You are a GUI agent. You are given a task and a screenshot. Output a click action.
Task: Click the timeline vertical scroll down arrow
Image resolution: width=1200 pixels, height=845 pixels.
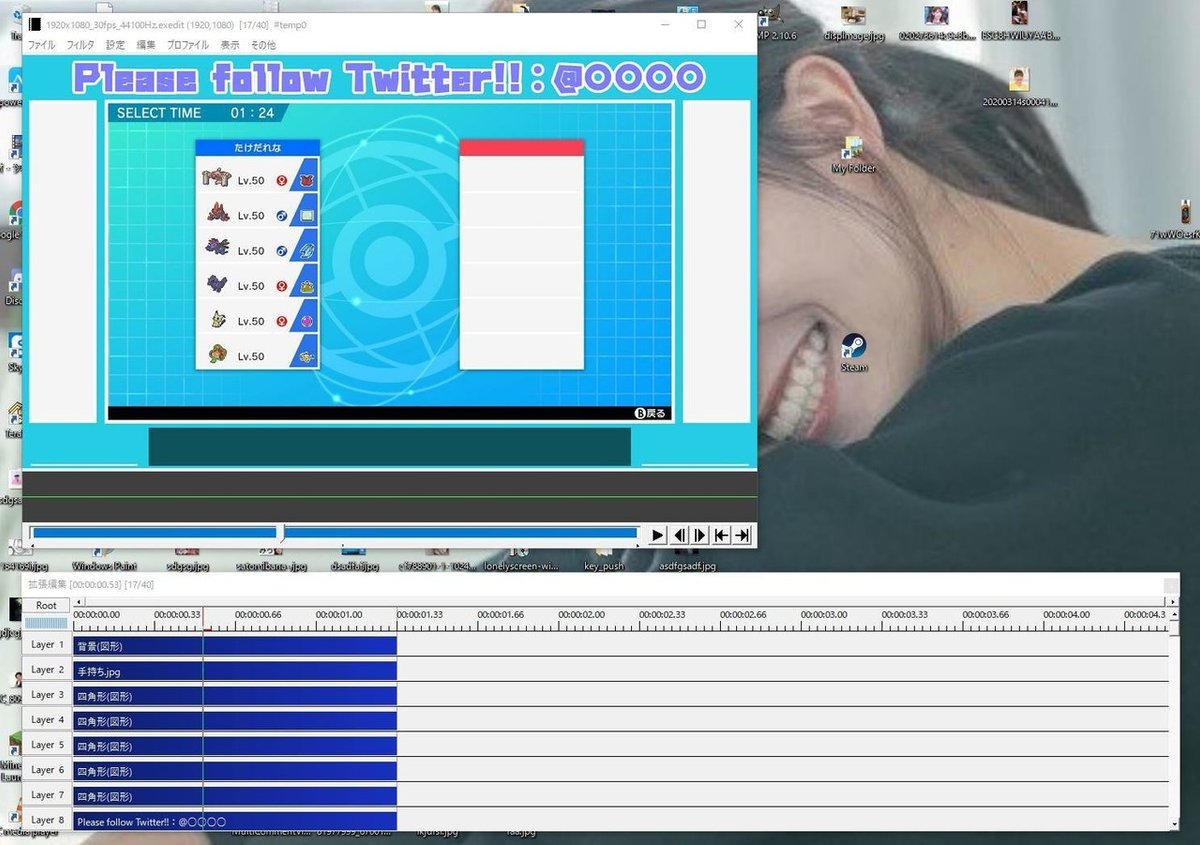coord(1174,825)
